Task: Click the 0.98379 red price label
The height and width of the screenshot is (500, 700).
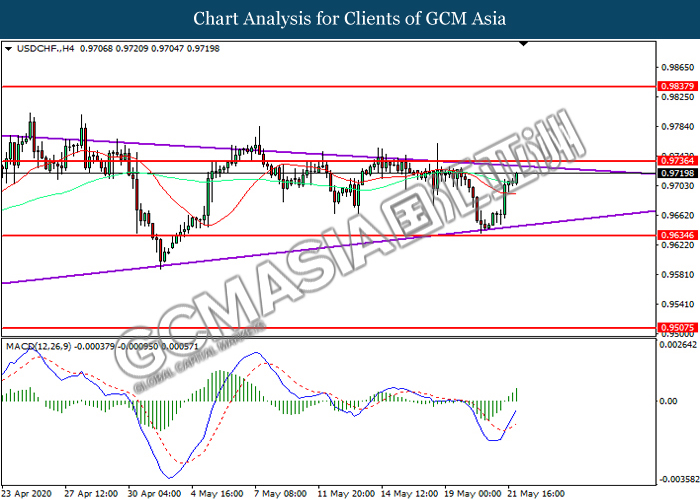Action: coord(677,86)
